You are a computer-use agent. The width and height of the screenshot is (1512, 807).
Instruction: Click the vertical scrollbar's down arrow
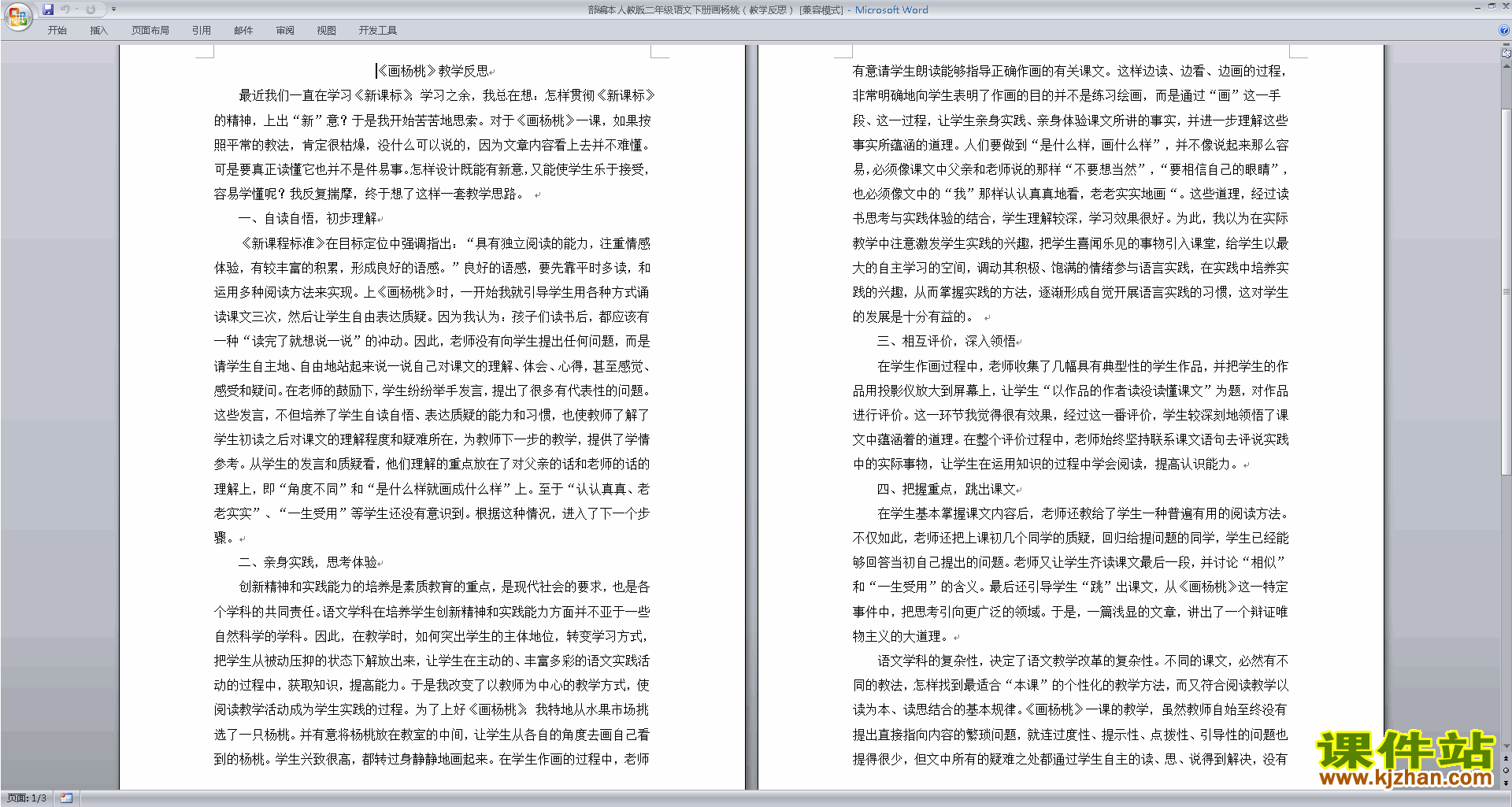click(1506, 746)
